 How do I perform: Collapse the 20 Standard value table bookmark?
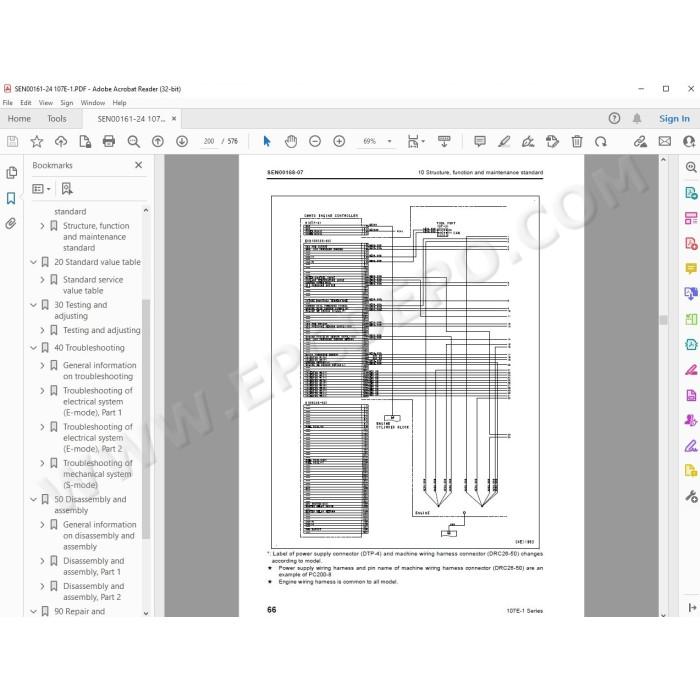tap(33, 262)
